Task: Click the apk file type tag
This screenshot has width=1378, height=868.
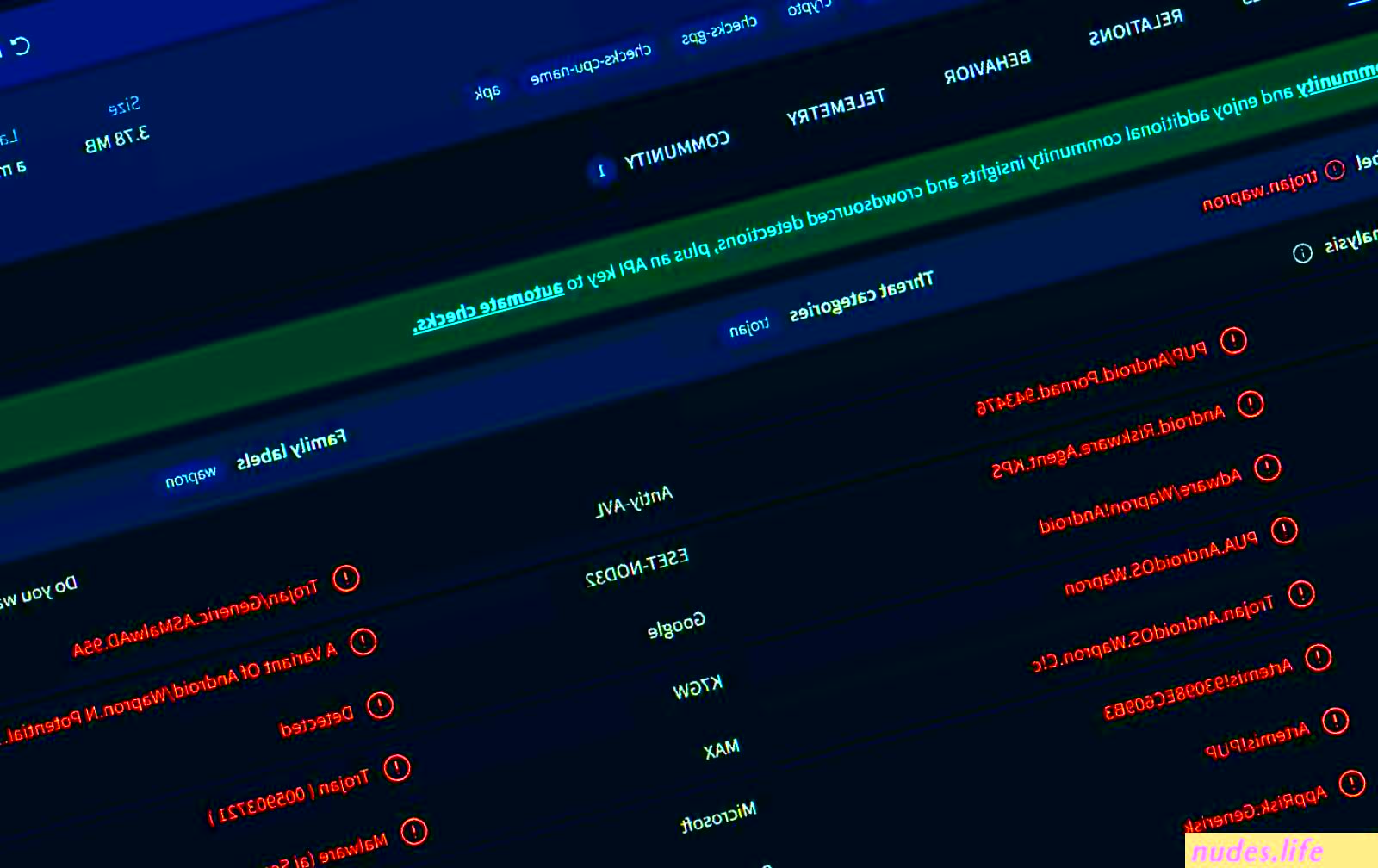Action: point(487,91)
